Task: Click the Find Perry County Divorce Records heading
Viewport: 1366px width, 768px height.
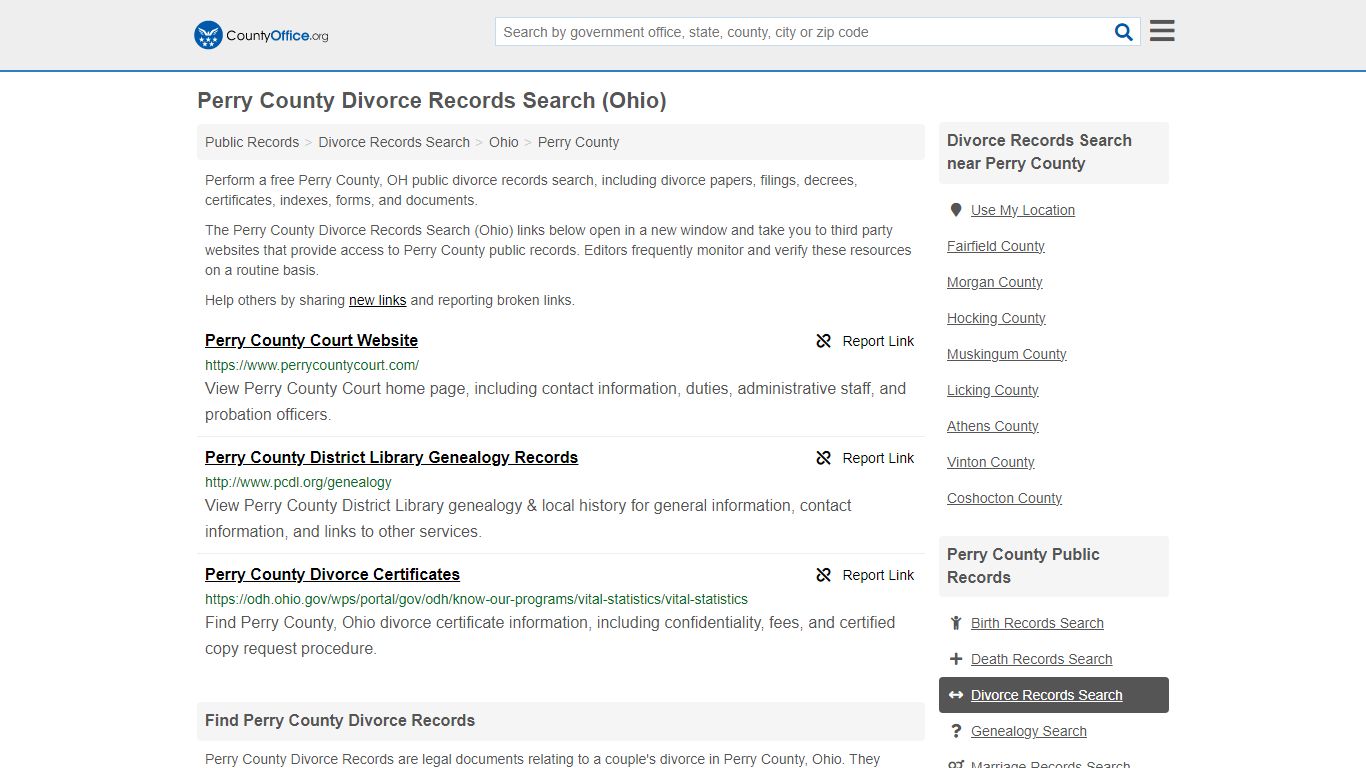Action: coord(340,720)
